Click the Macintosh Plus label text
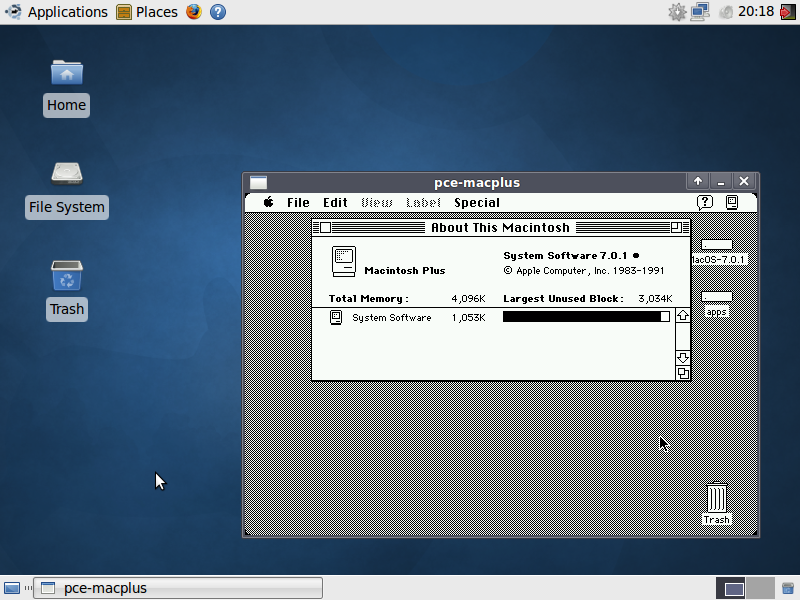Viewport: 800px width, 600px height. tap(405, 271)
